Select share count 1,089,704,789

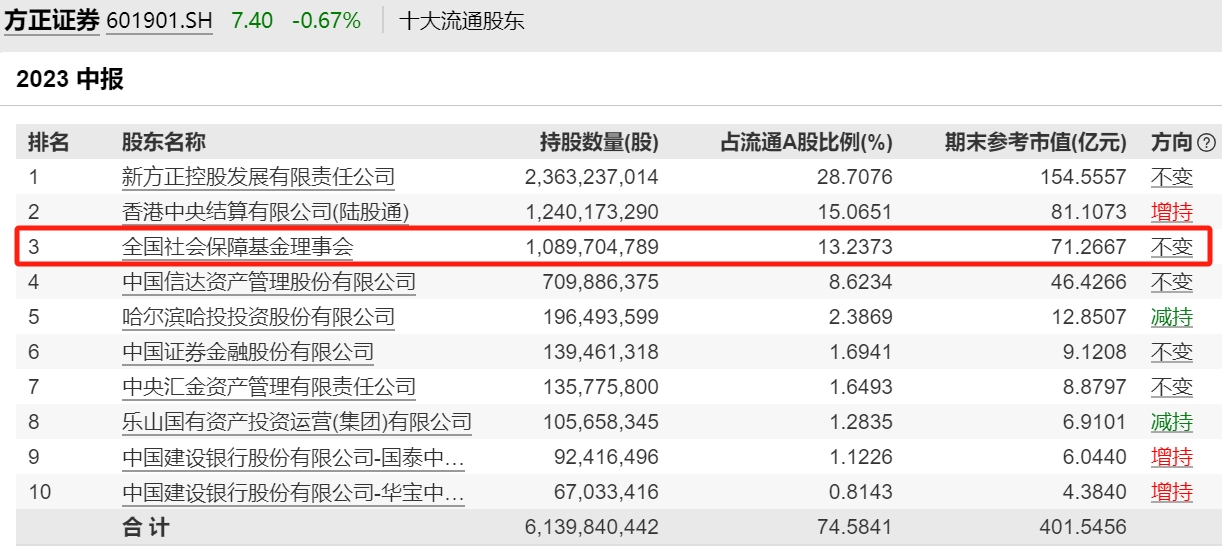click(x=592, y=248)
